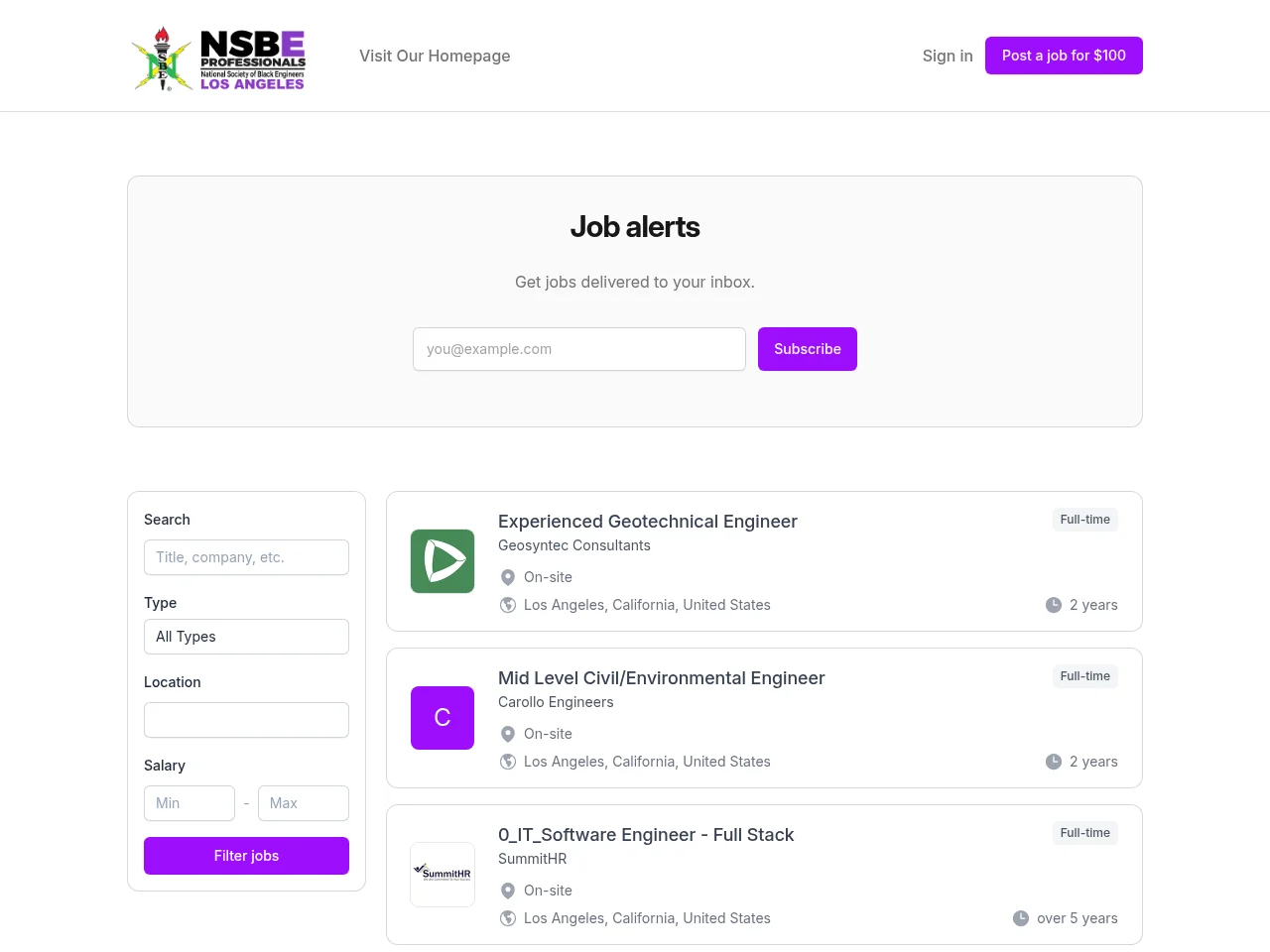Open the Geosyntec Consultants company logo

click(x=443, y=561)
